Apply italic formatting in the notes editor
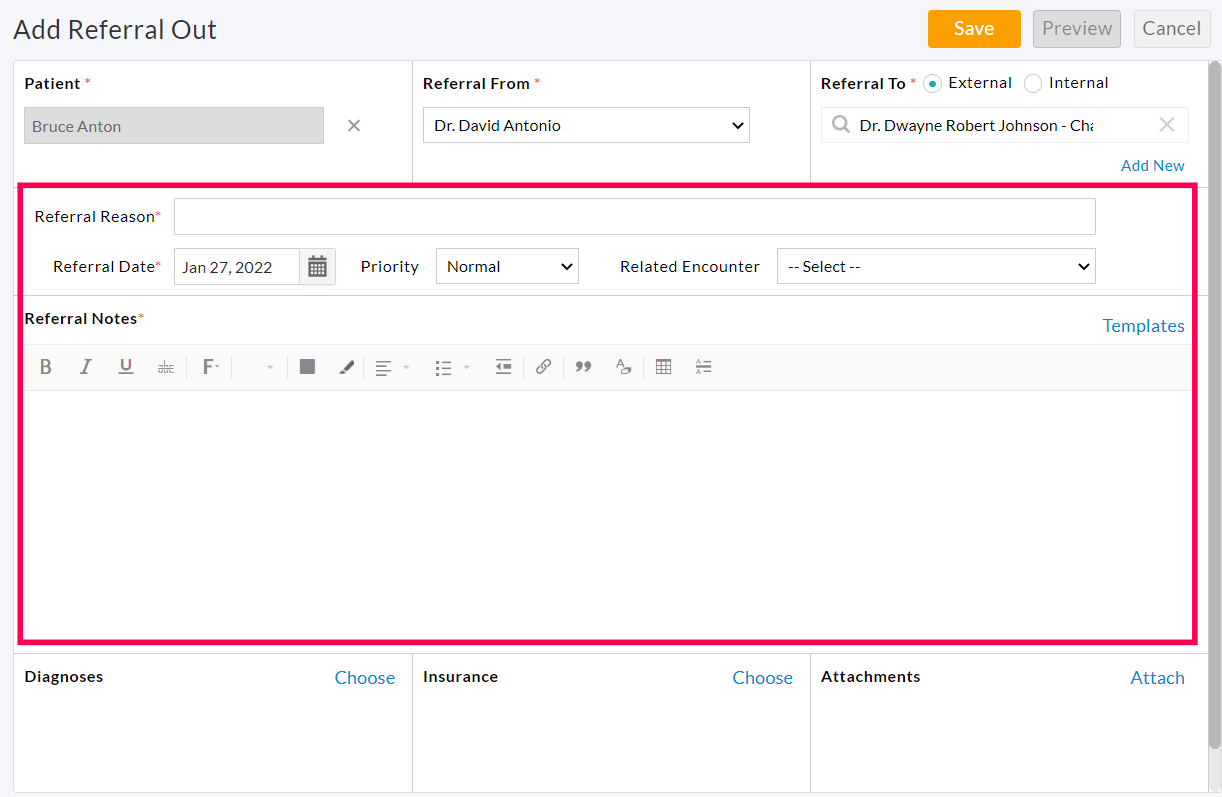 (86, 366)
